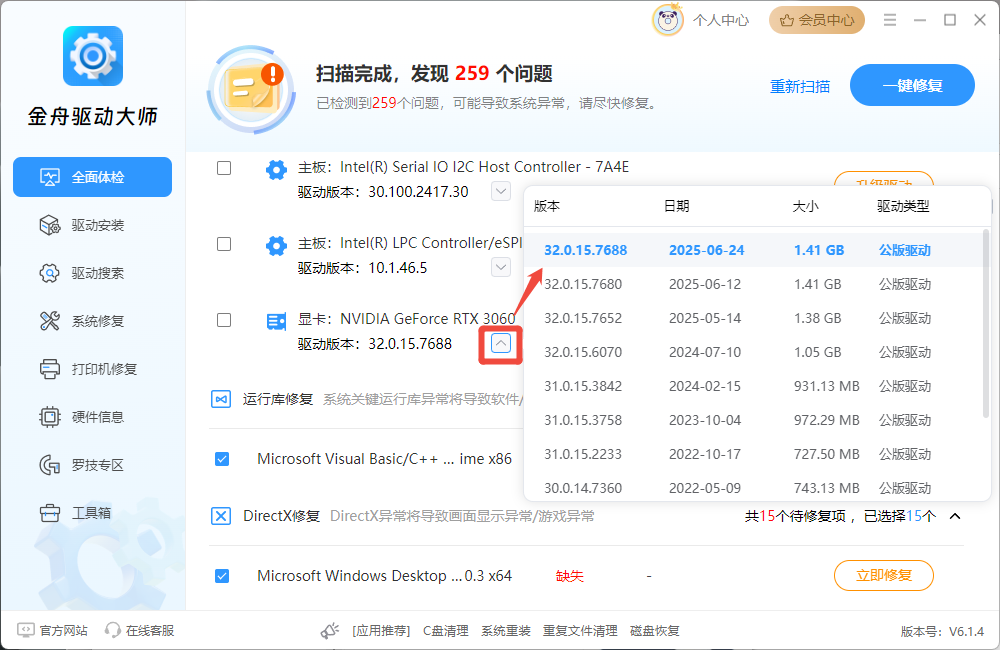
Task: Click the date 2025-06-12 cell
Action: [x=705, y=284]
